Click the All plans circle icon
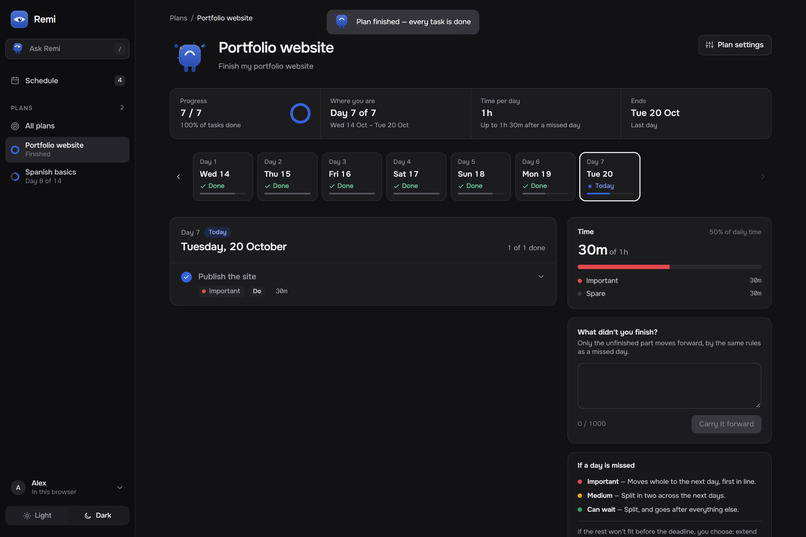The height and width of the screenshot is (537, 806). [x=15, y=126]
